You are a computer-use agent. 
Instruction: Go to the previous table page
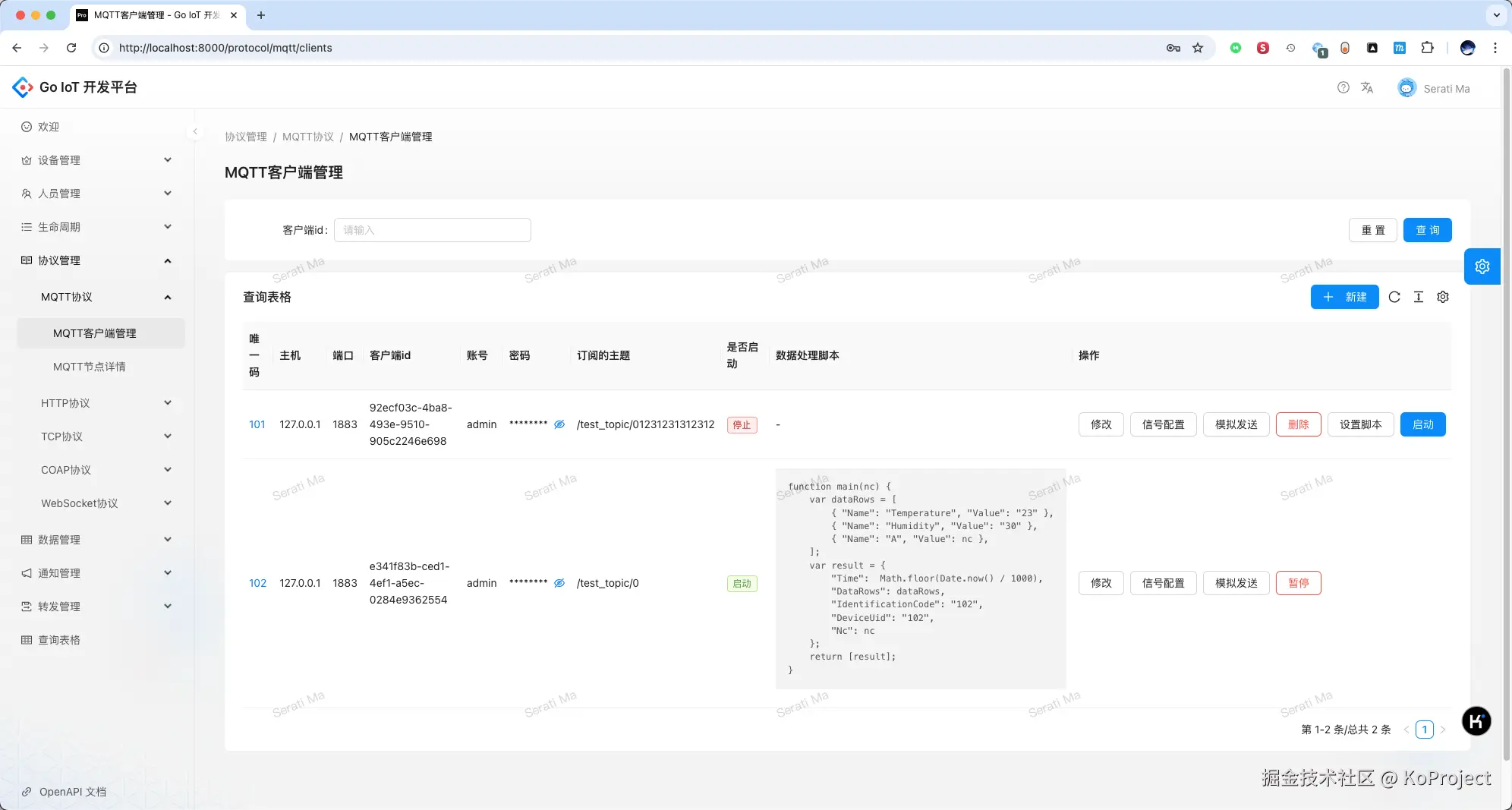click(x=1406, y=730)
